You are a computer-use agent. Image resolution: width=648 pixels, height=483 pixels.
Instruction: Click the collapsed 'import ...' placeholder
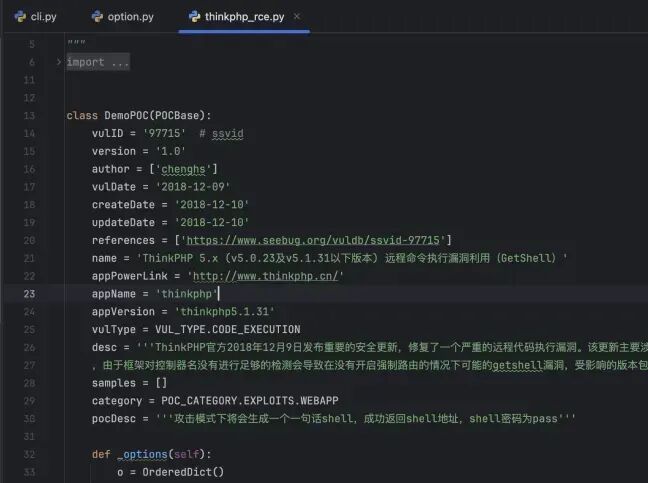98,62
